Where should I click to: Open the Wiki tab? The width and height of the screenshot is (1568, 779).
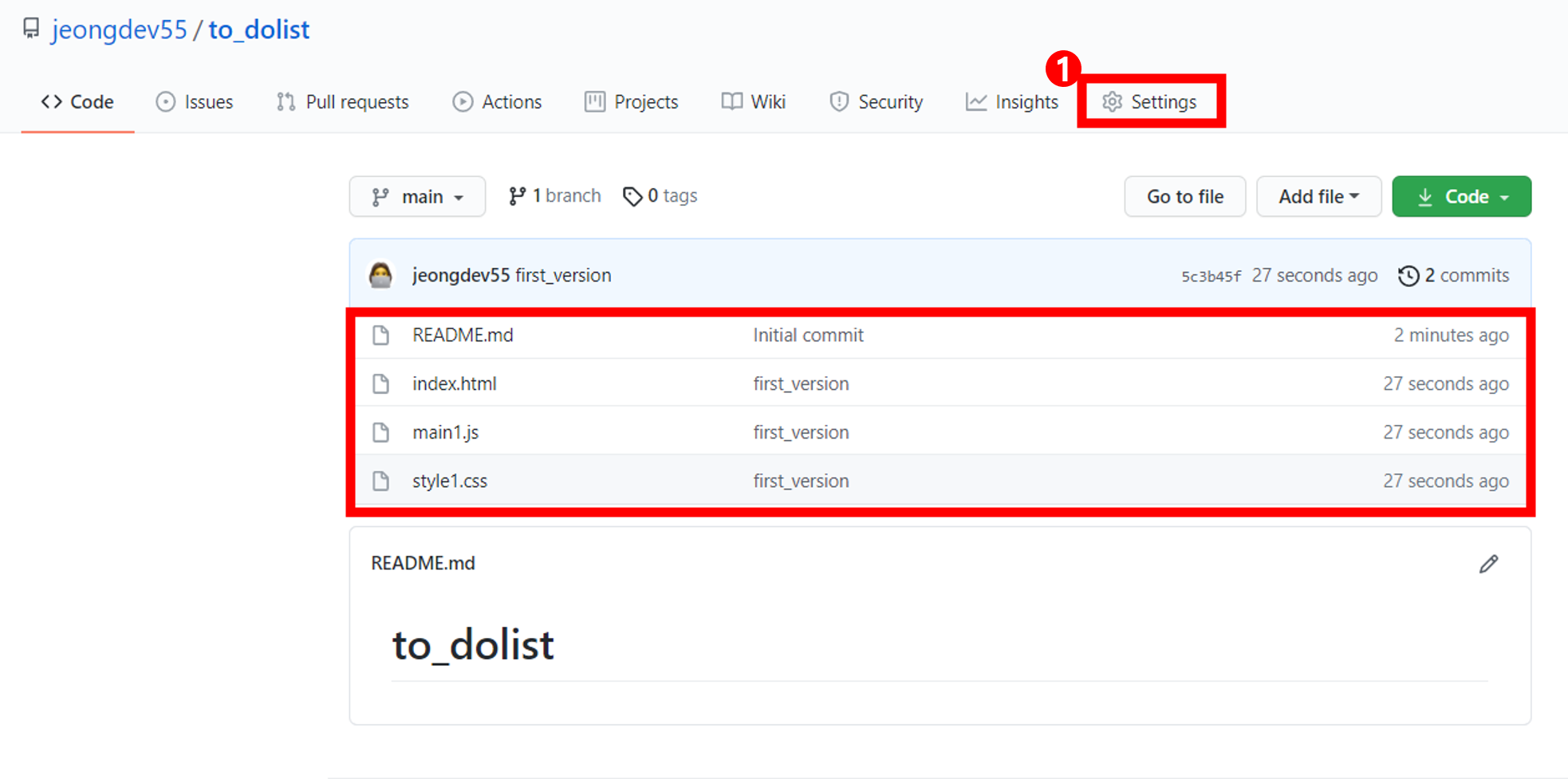pyautogui.click(x=754, y=102)
